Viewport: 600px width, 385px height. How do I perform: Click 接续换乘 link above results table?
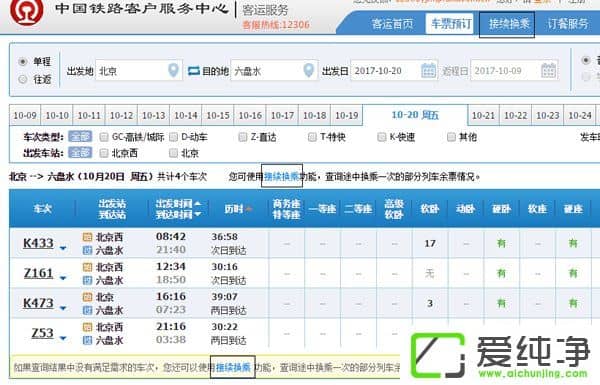pyautogui.click(x=282, y=176)
